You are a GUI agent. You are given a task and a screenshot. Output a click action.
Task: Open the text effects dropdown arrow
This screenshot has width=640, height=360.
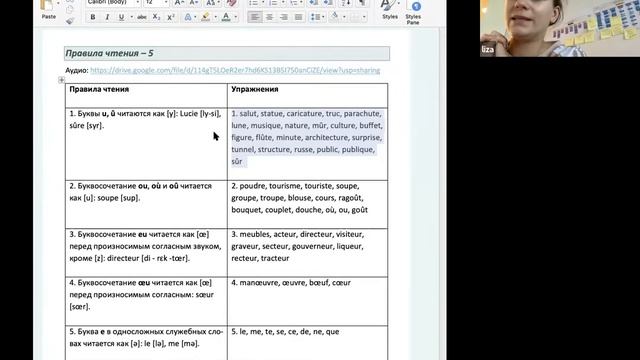pos(196,17)
